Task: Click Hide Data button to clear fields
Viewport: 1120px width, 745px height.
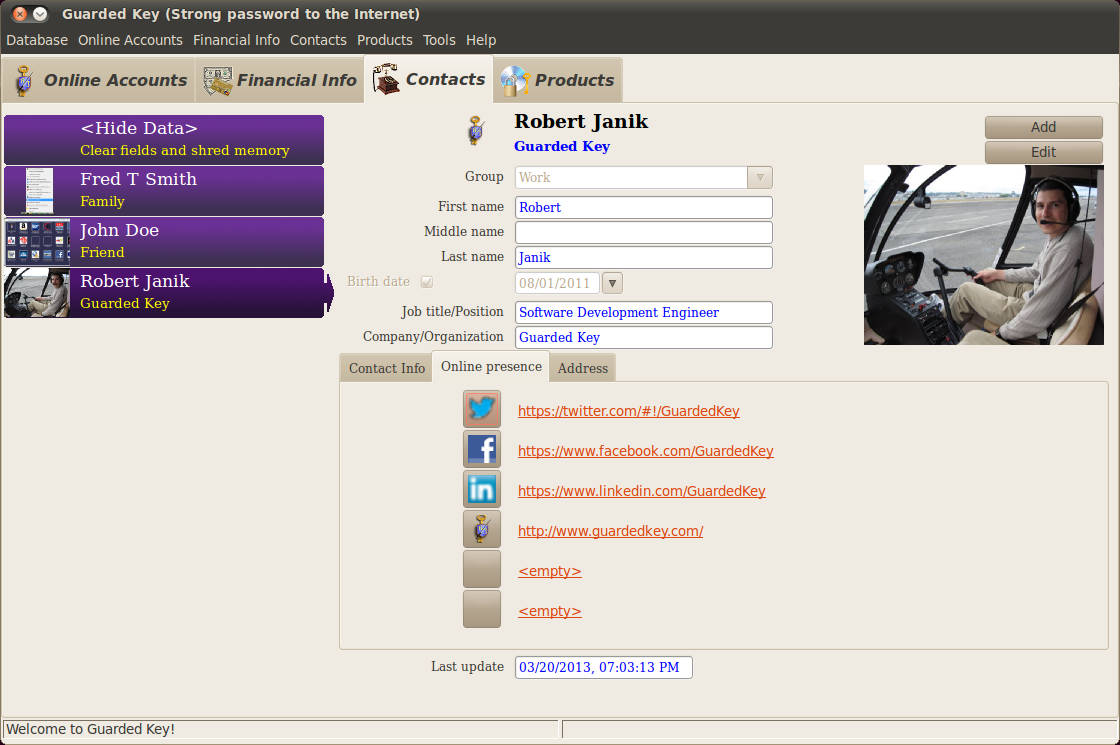Action: click(164, 139)
